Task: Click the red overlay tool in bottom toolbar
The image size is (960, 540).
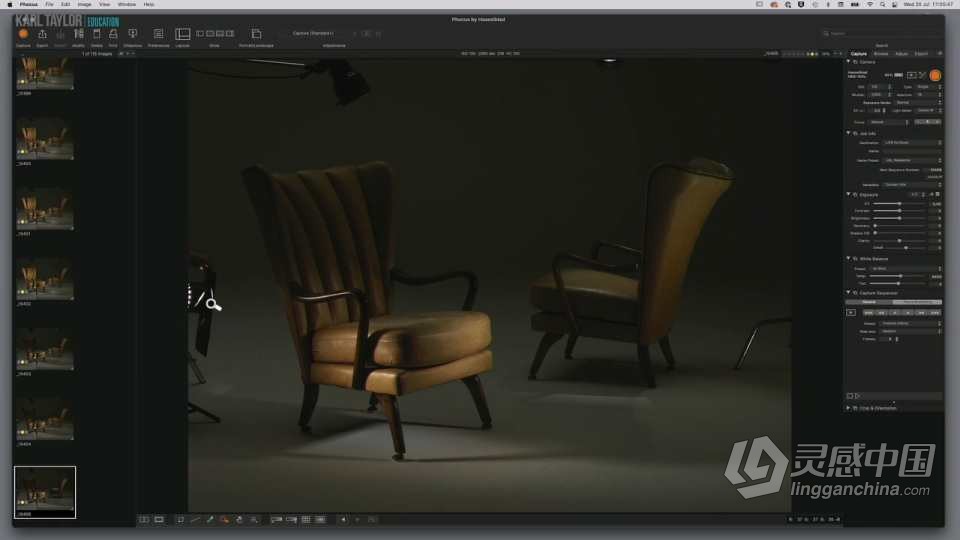Action: coord(225,520)
